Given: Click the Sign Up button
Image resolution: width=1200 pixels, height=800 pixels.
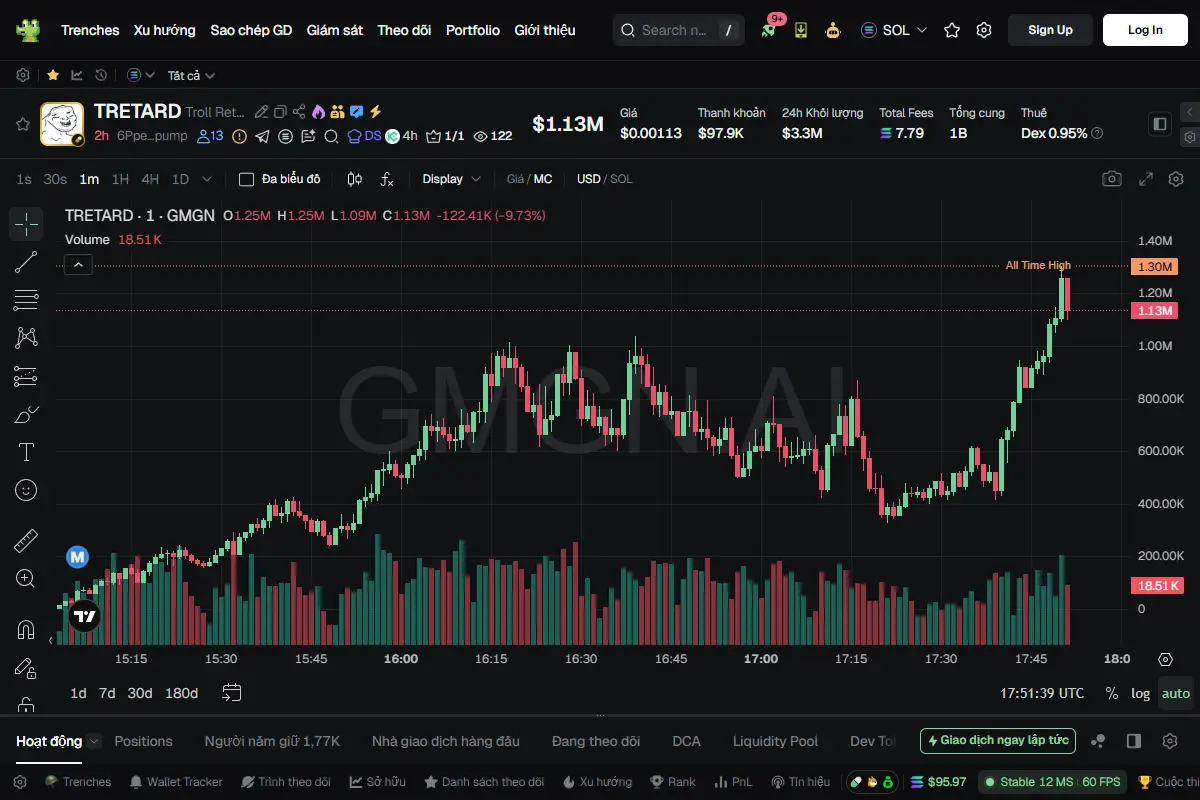Looking at the screenshot, I should tap(1050, 30).
